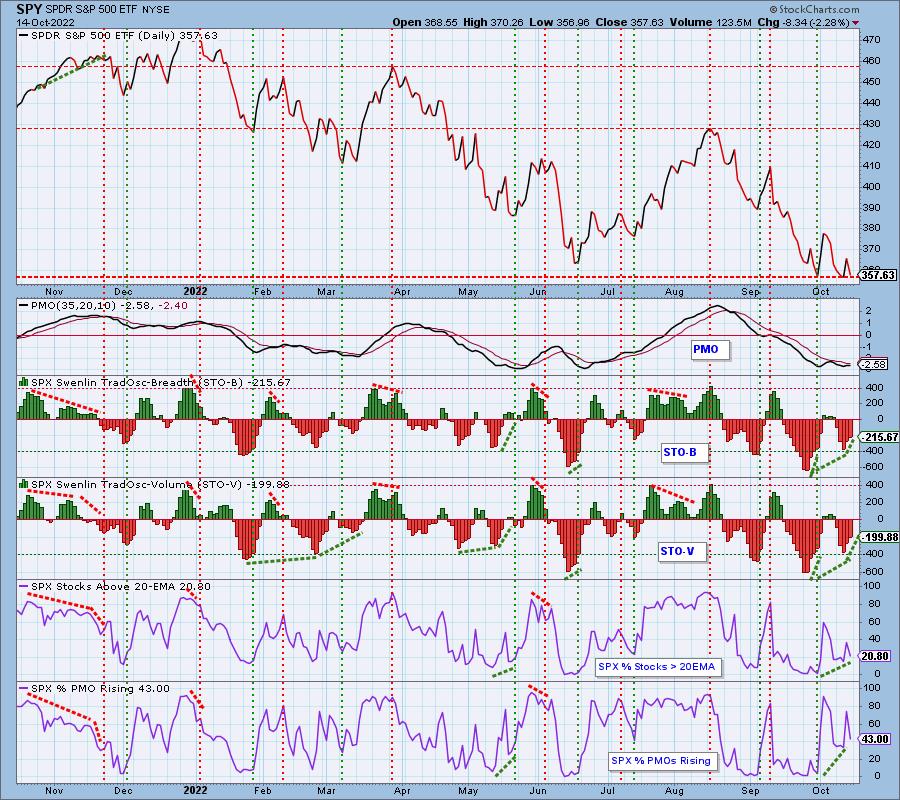The image size is (900, 800).
Task: Click SPX % PMO Rising 43.00 legend
Action: pos(95,689)
